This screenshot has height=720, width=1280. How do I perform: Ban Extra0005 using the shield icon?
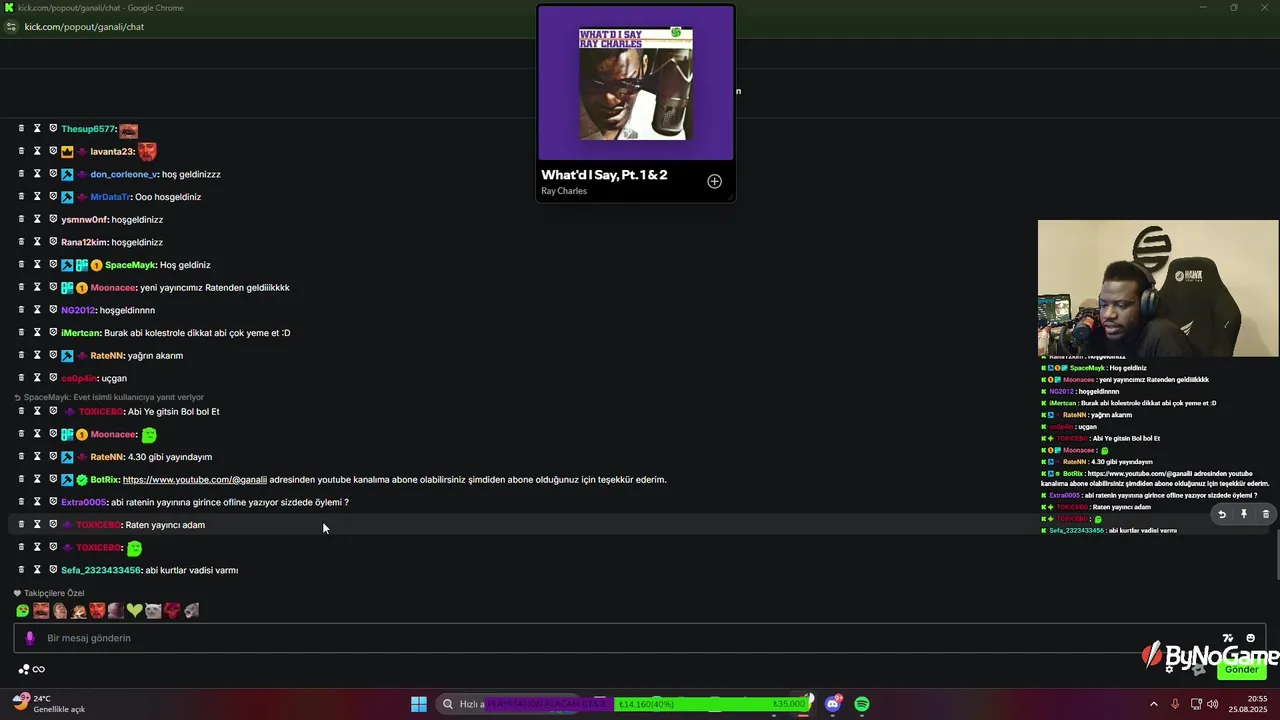click(x=53, y=502)
